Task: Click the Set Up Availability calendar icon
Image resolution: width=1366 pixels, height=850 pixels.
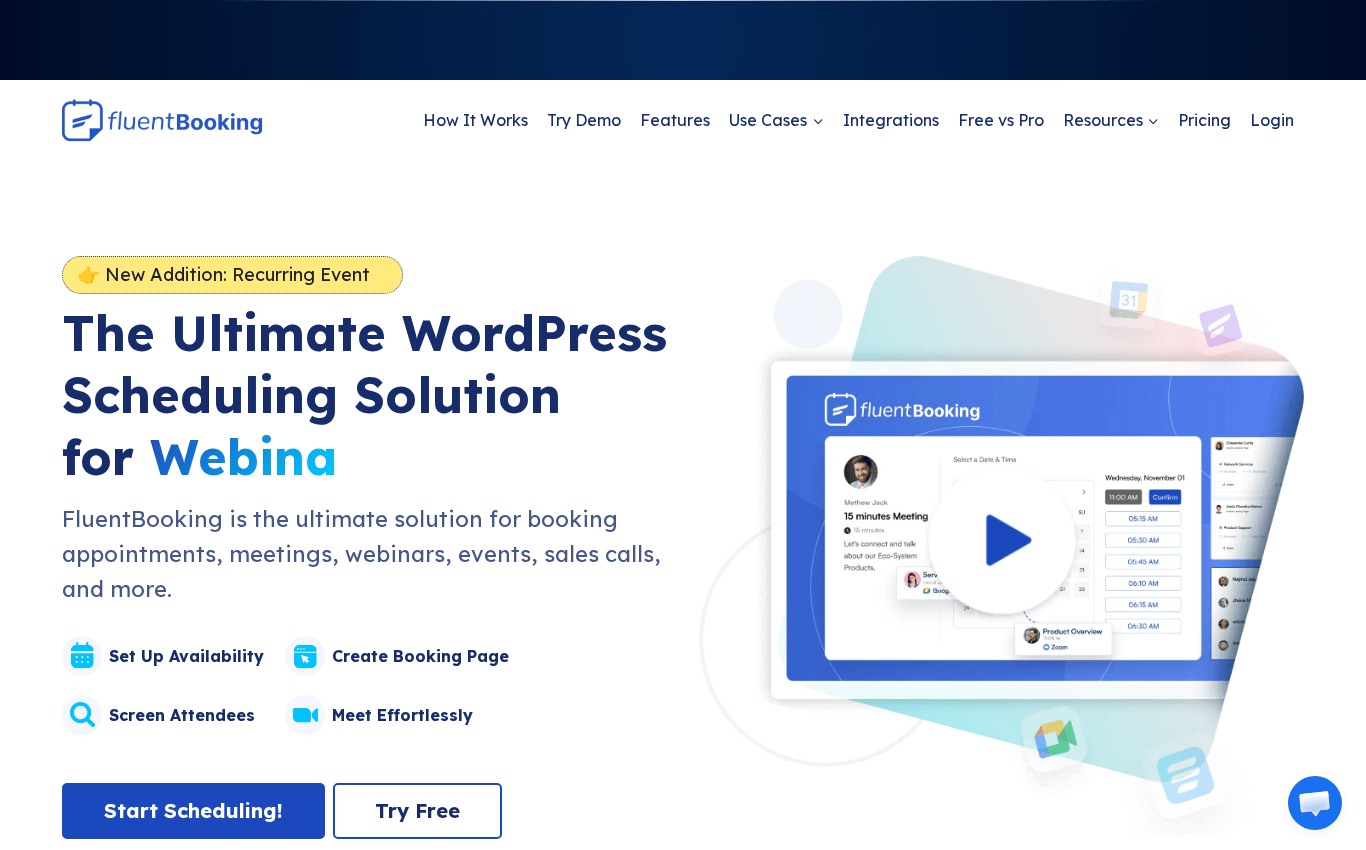Action: 82,656
